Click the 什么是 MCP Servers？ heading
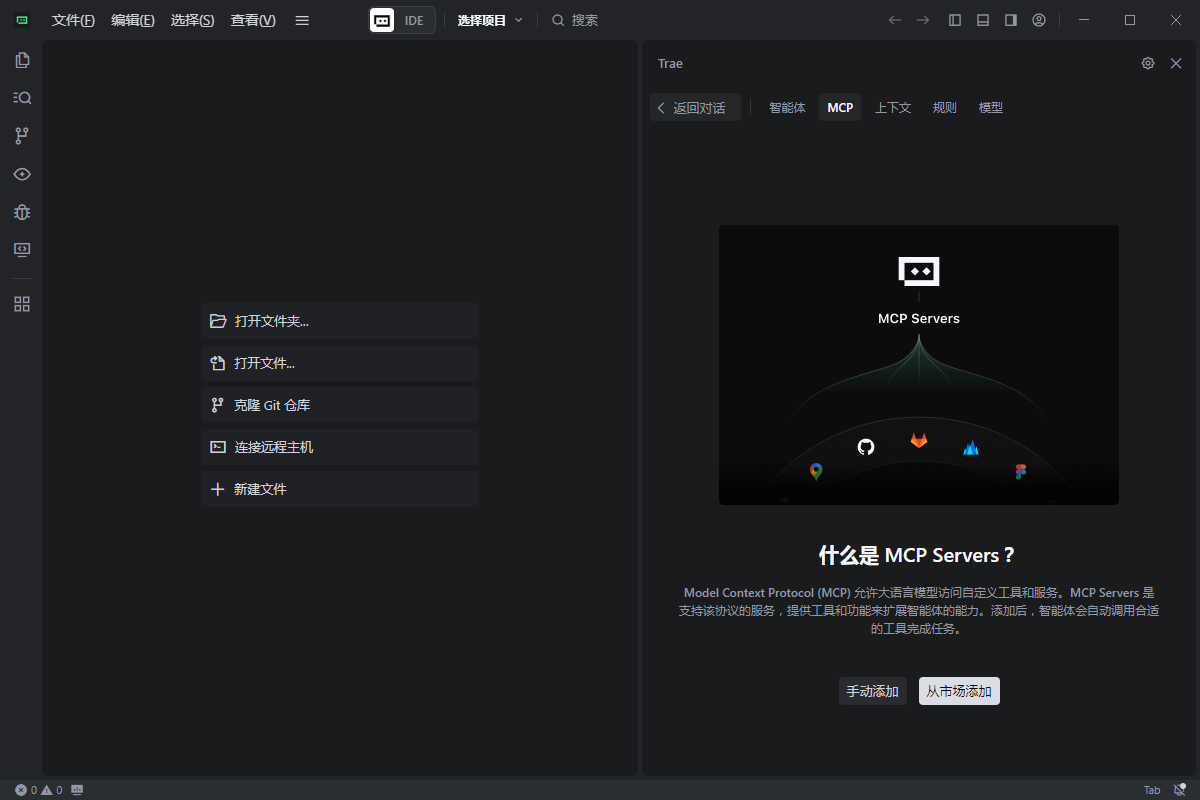 [918, 555]
